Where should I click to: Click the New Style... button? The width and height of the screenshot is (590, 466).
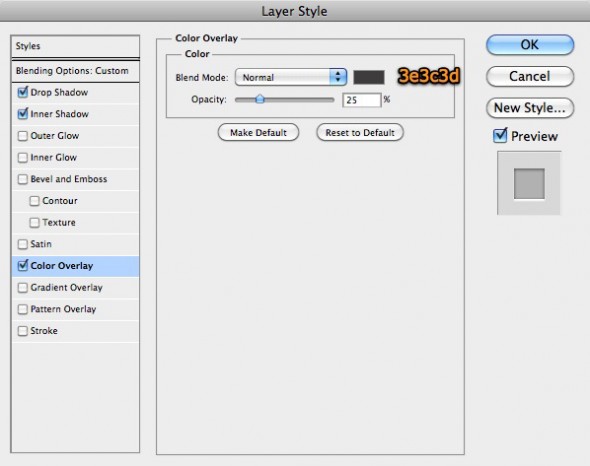(x=530, y=108)
